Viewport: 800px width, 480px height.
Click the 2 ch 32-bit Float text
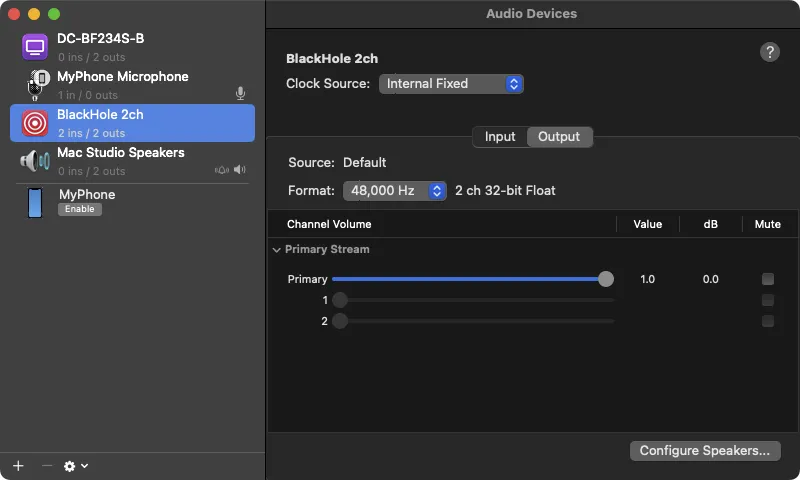point(505,191)
